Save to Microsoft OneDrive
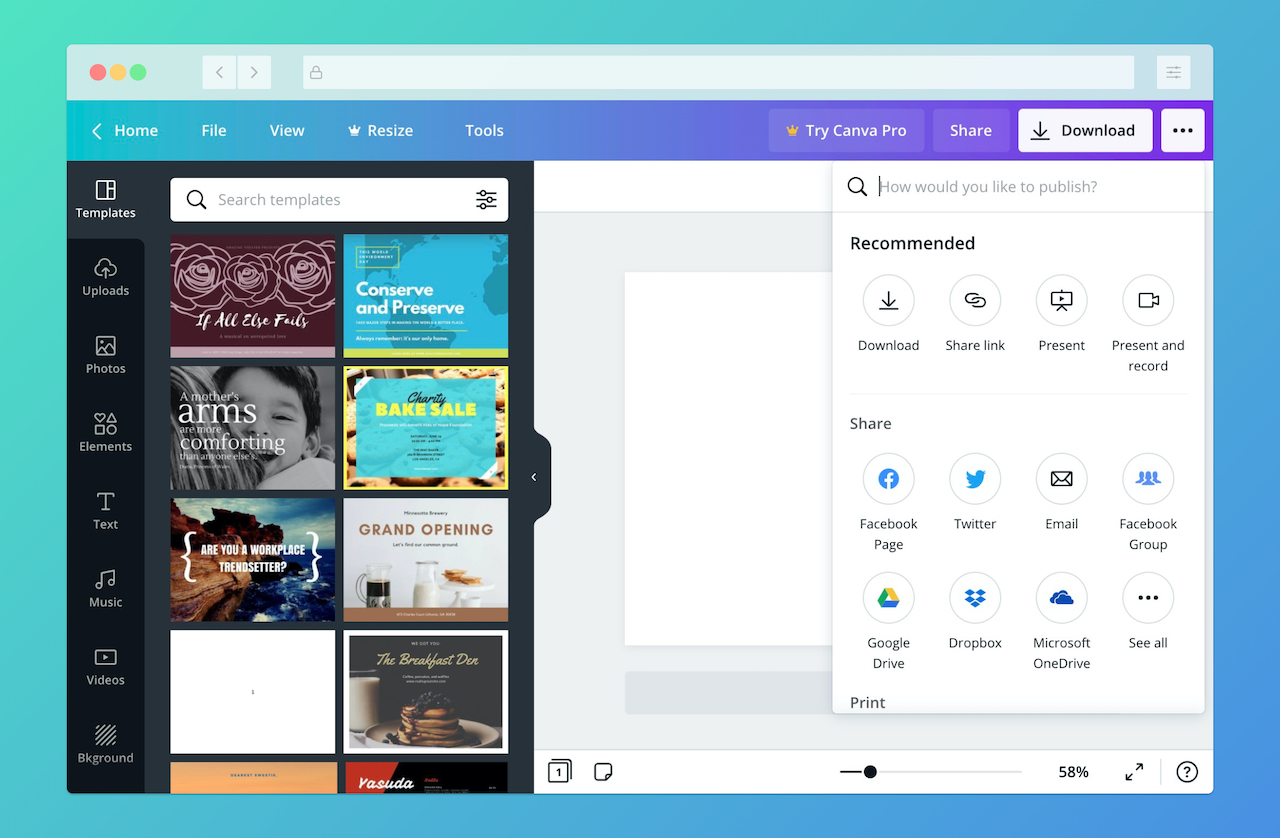This screenshot has height=838, width=1280. coord(1061,598)
